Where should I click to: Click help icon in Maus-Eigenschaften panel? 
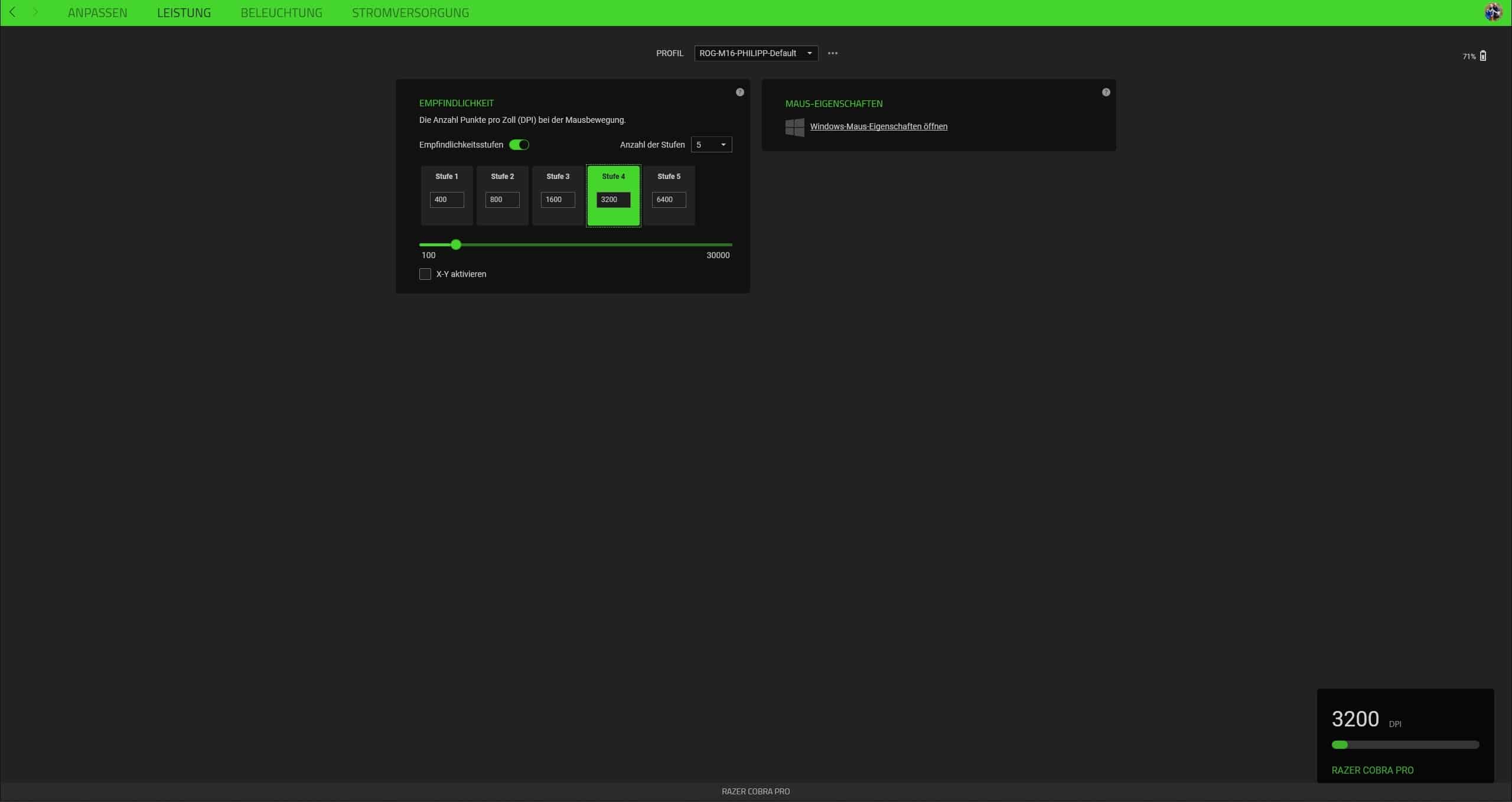[1106, 92]
